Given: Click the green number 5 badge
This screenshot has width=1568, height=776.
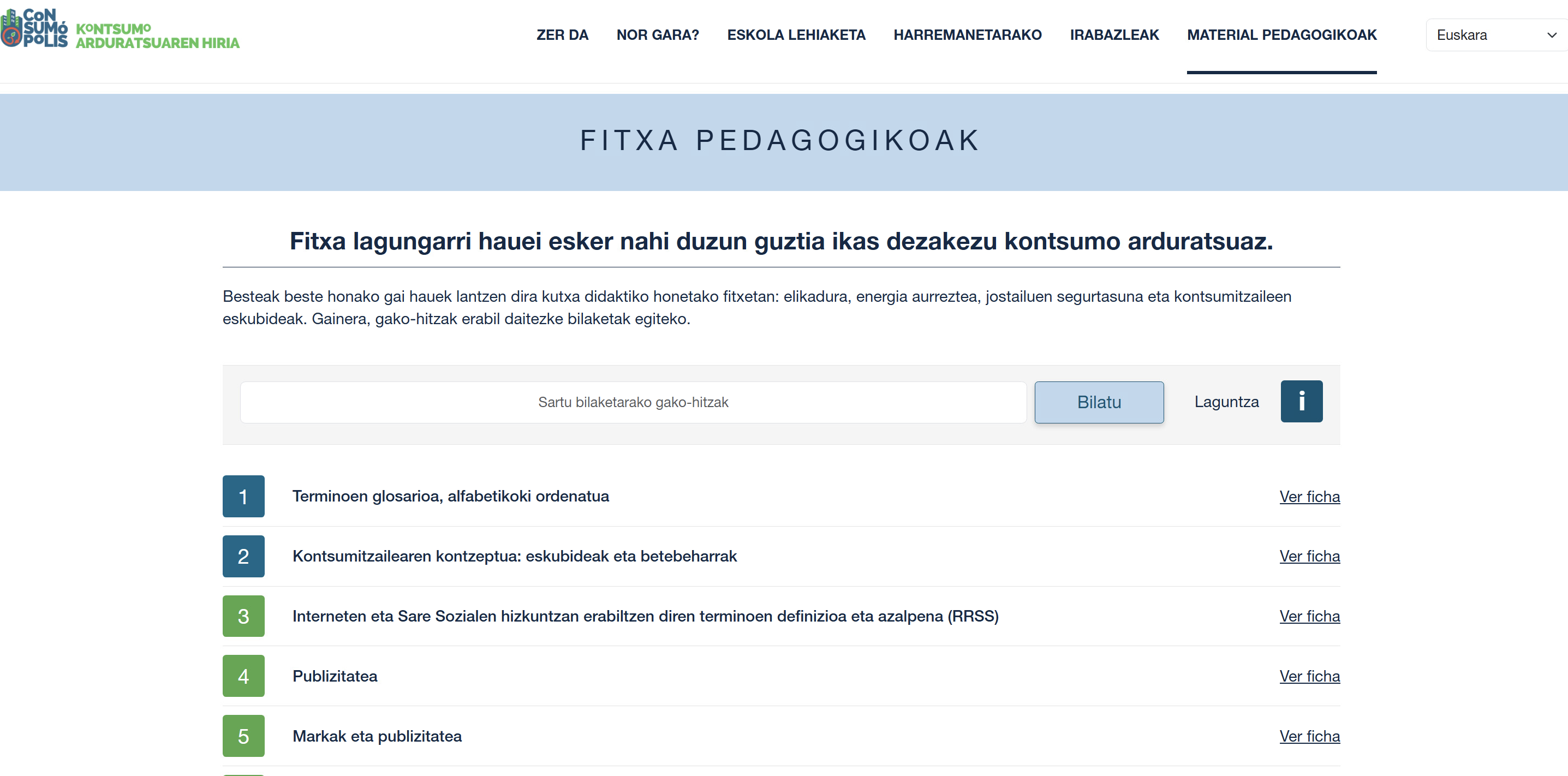Looking at the screenshot, I should click(243, 736).
